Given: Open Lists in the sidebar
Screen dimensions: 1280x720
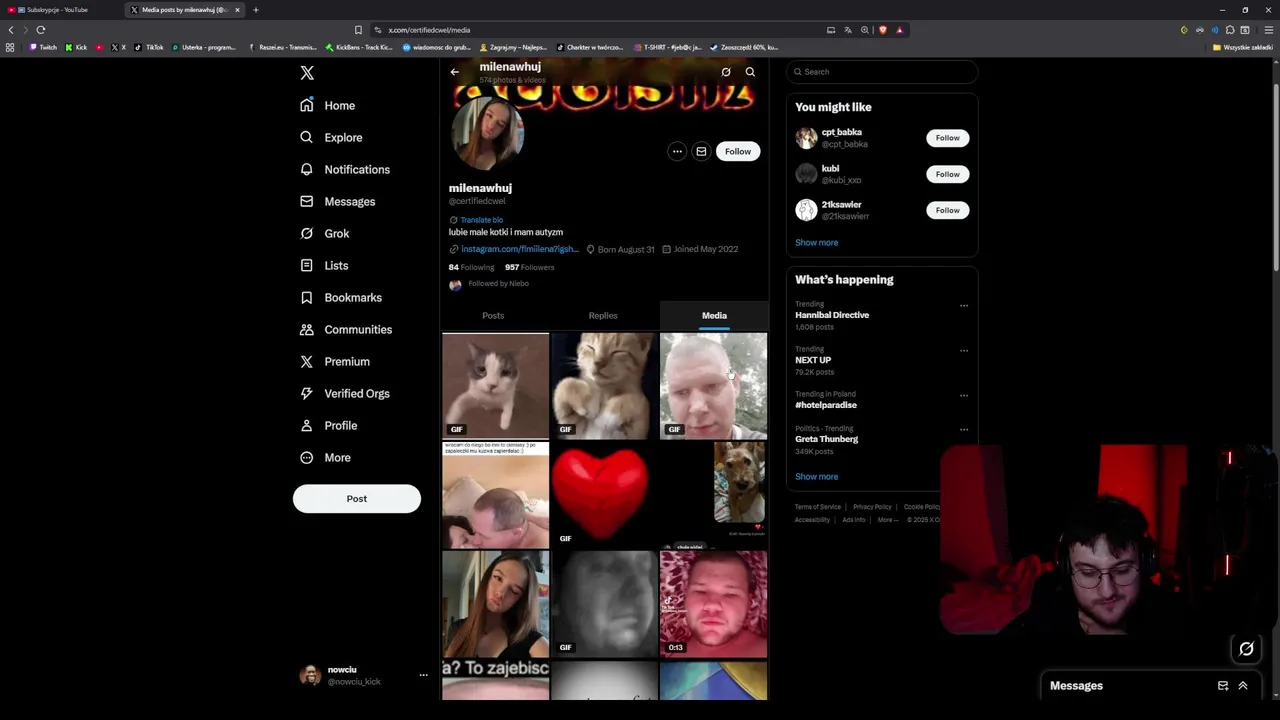Looking at the screenshot, I should coord(324,265).
